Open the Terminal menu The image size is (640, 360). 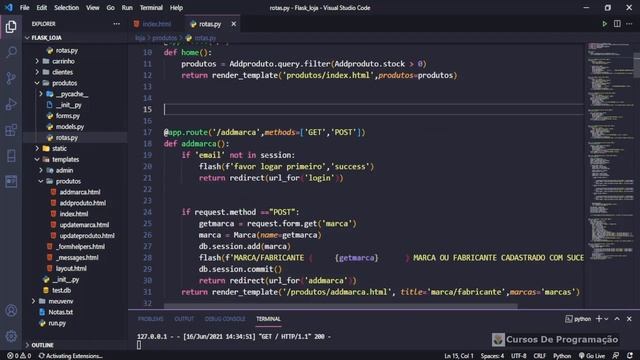(x=151, y=7)
